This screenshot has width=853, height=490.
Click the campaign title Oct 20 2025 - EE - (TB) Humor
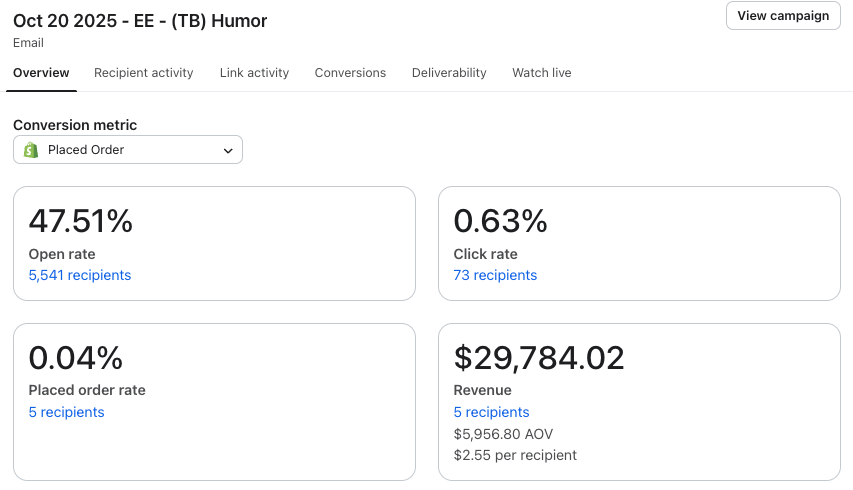[140, 21]
